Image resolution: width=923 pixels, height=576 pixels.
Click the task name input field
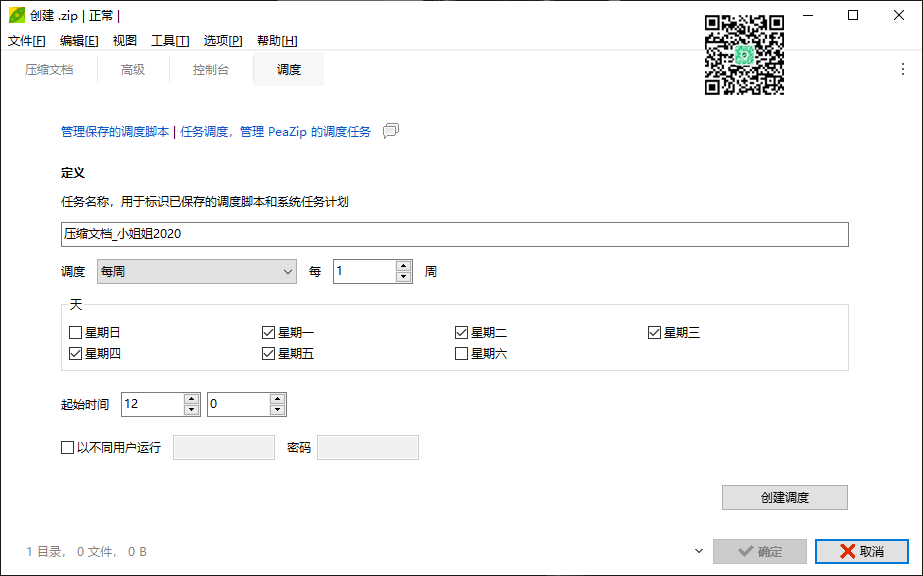[x=454, y=234]
